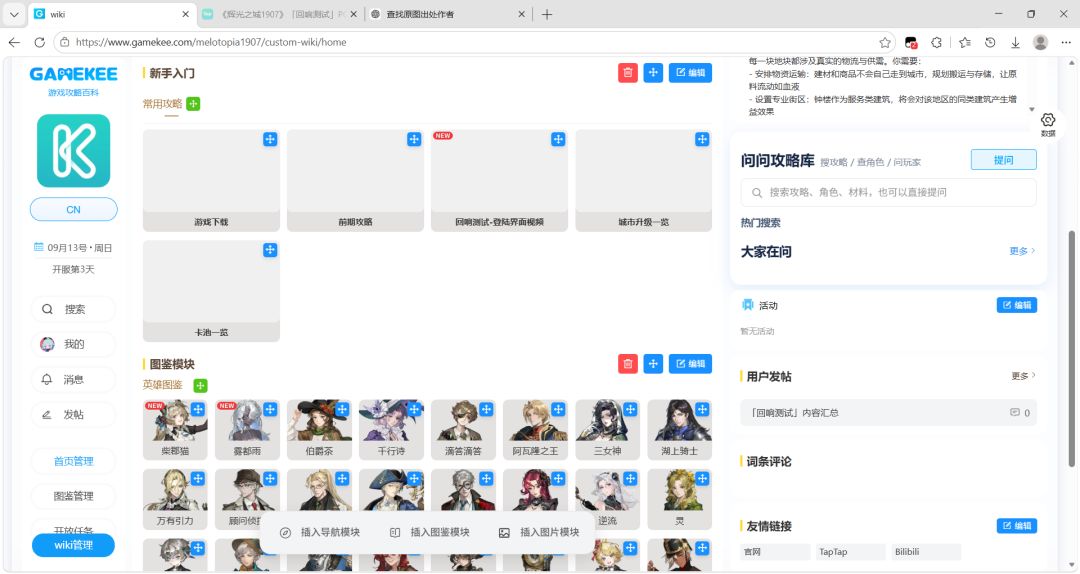Open a new browser tab
Screen dimensions: 1080x574
pos(547,14)
